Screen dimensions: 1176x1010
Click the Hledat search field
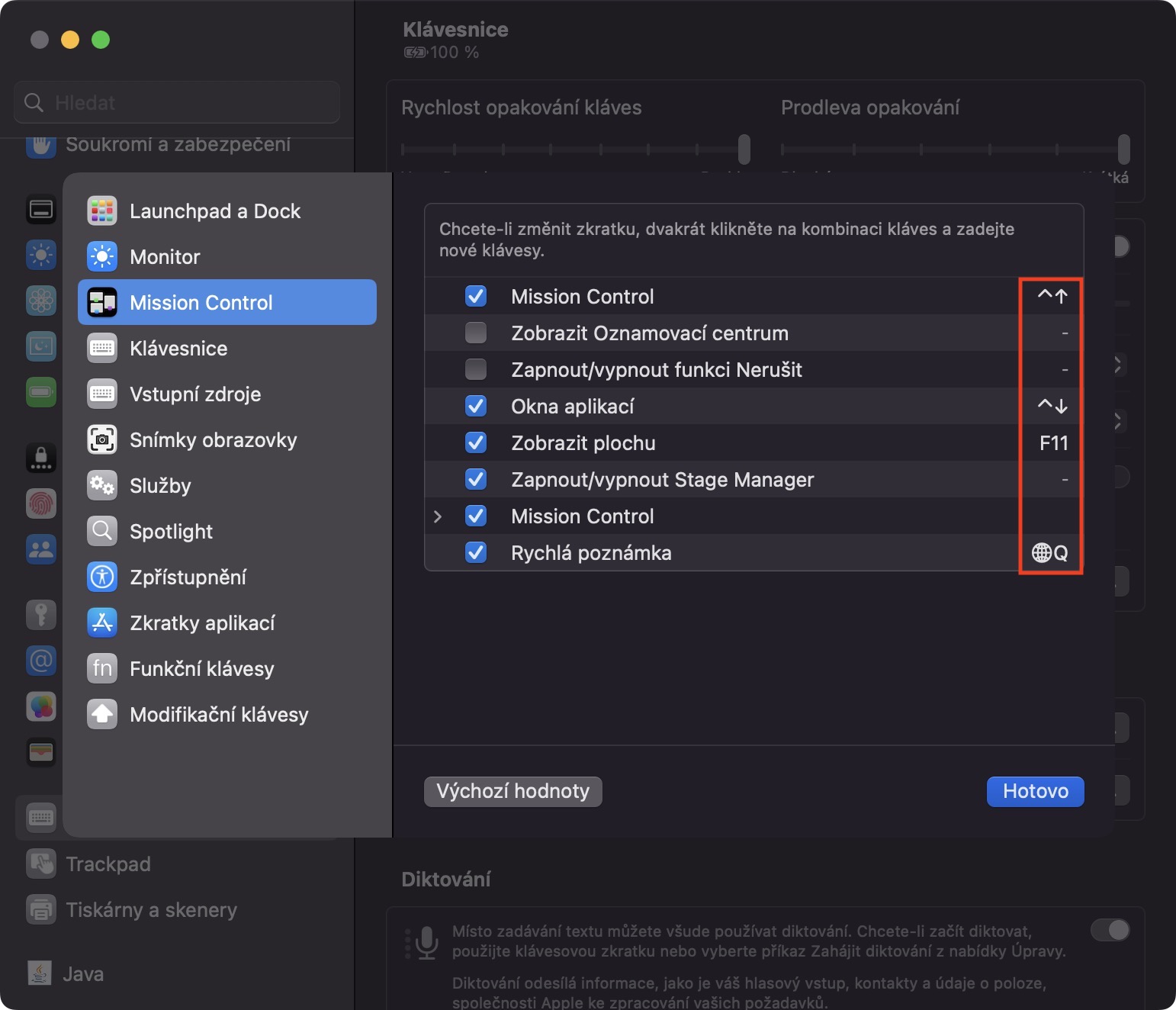[177, 102]
